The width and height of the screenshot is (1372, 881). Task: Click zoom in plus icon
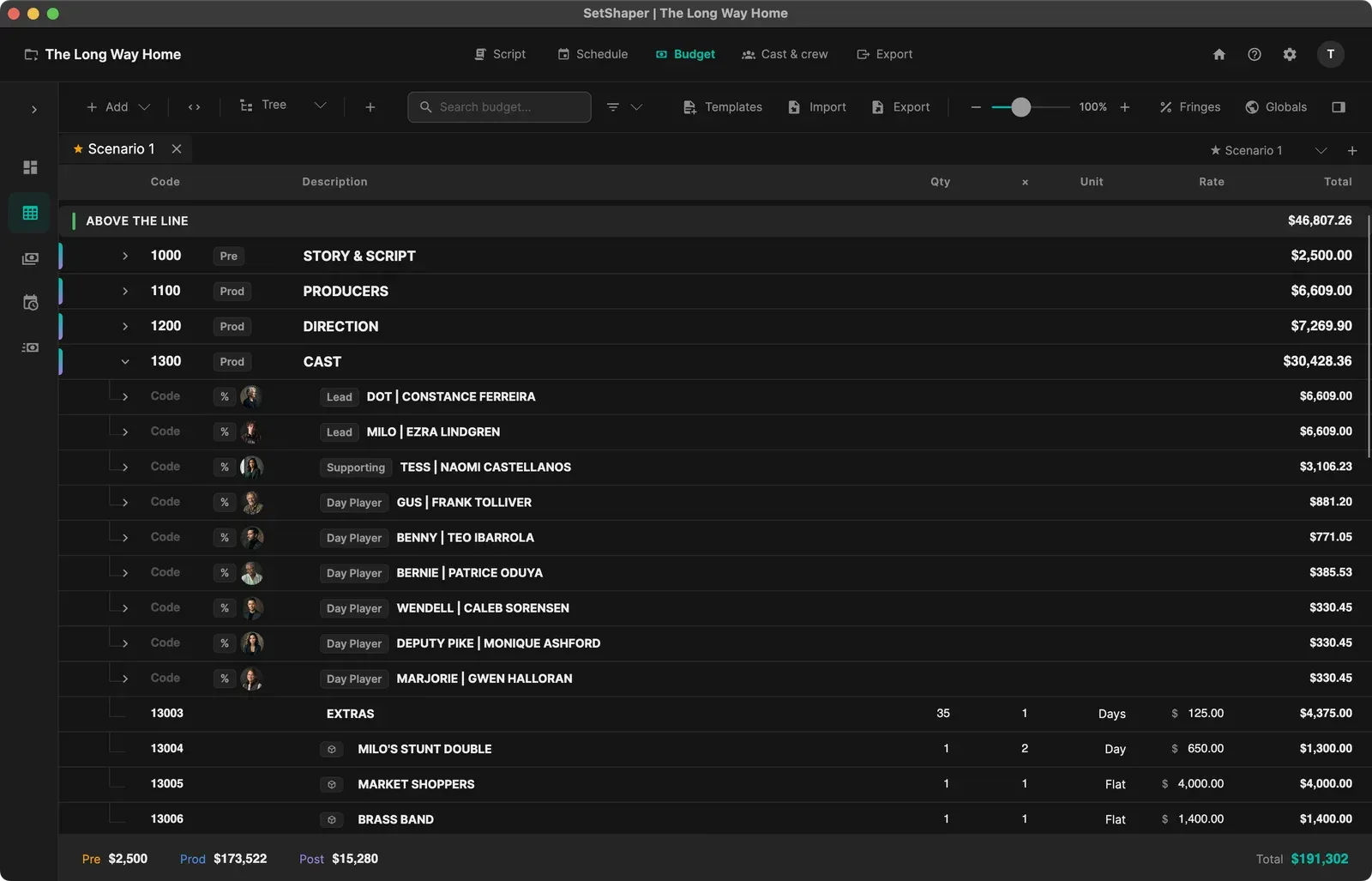[x=1125, y=107]
